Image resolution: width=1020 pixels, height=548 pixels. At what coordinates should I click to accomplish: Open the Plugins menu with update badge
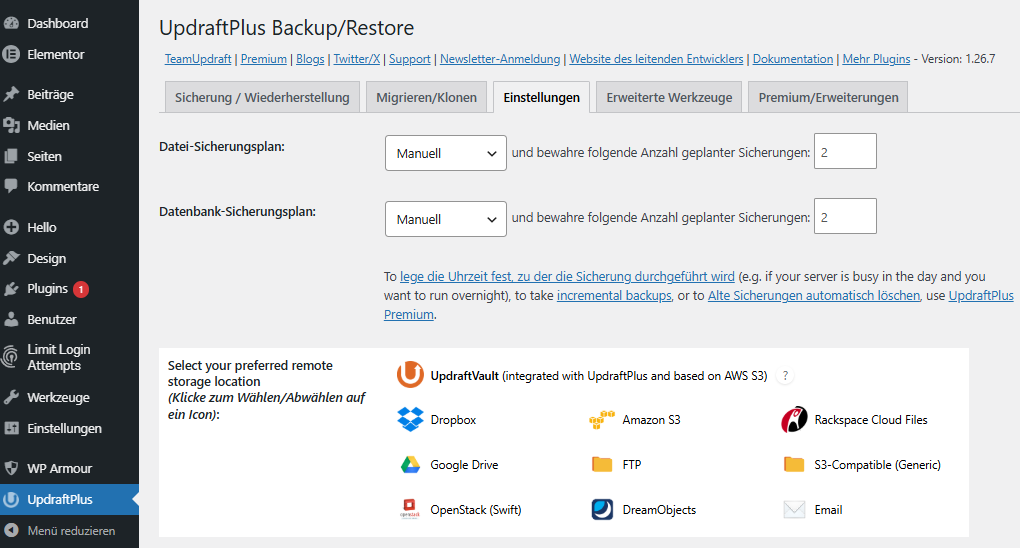(x=69, y=288)
